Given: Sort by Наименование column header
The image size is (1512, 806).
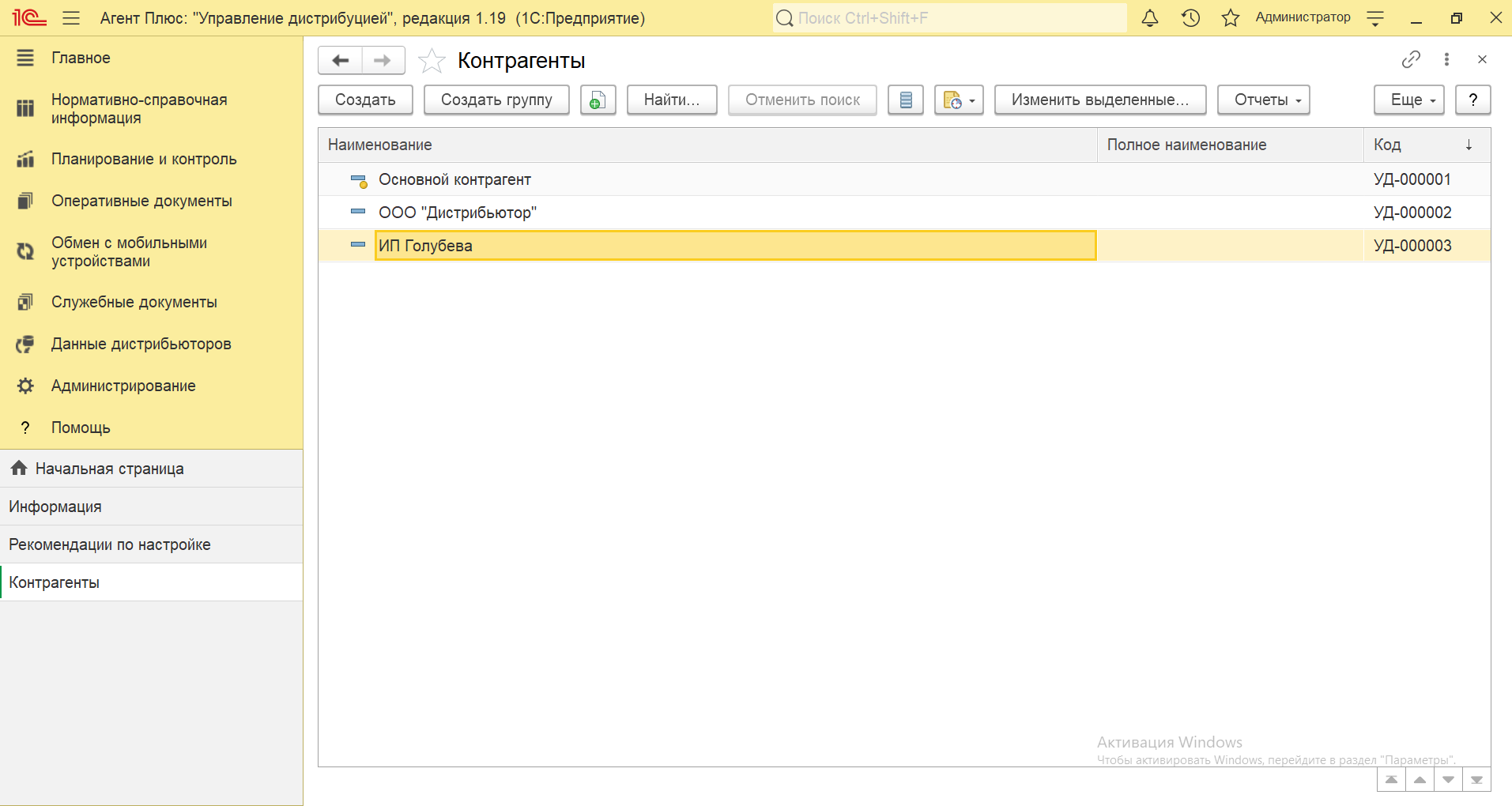Looking at the screenshot, I should pos(707,145).
